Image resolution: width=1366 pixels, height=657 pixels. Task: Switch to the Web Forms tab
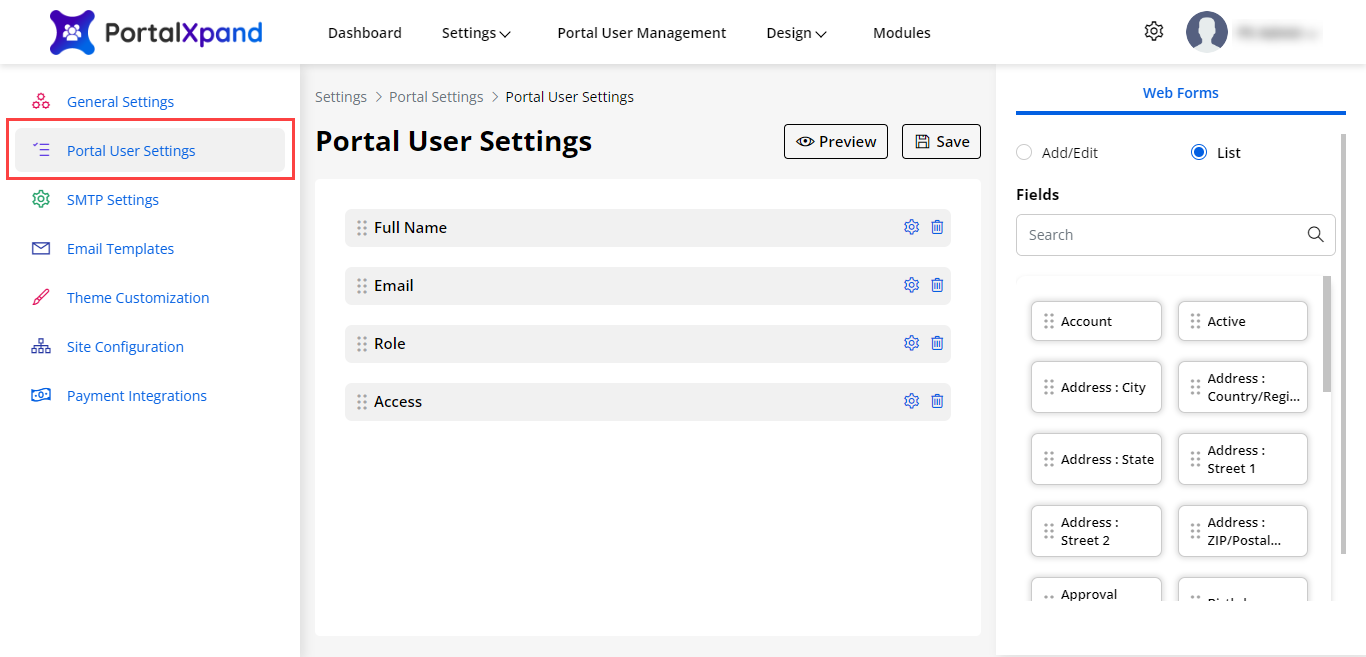[x=1180, y=93]
